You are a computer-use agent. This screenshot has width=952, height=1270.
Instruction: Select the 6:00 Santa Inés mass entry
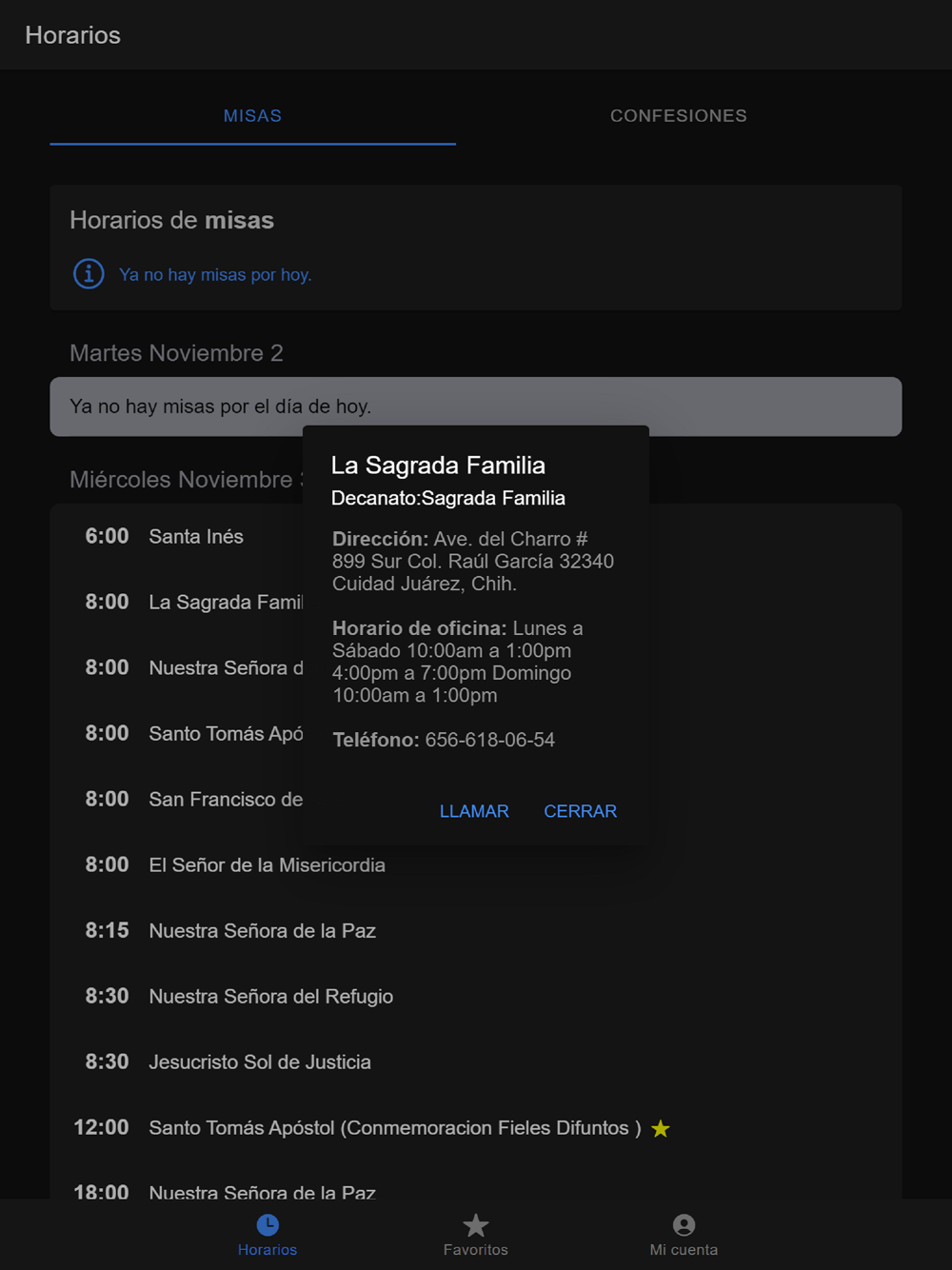coord(176,537)
